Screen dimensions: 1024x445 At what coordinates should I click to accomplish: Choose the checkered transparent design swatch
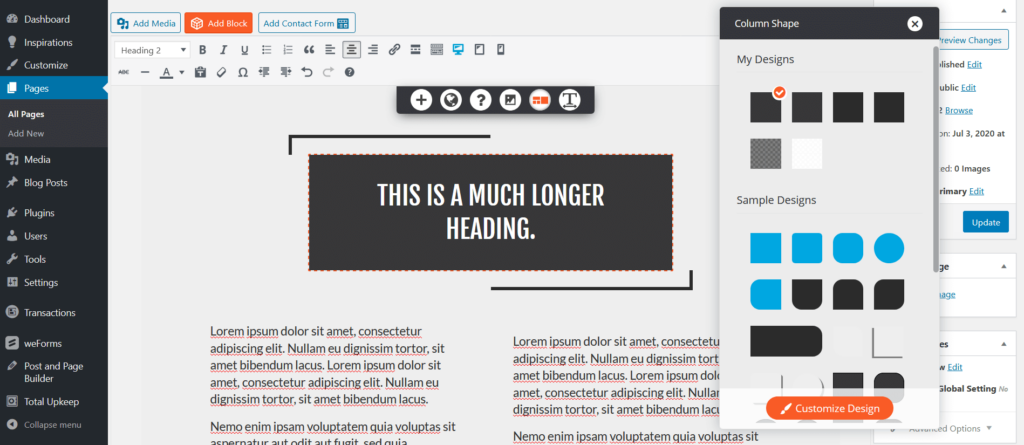tap(765, 154)
